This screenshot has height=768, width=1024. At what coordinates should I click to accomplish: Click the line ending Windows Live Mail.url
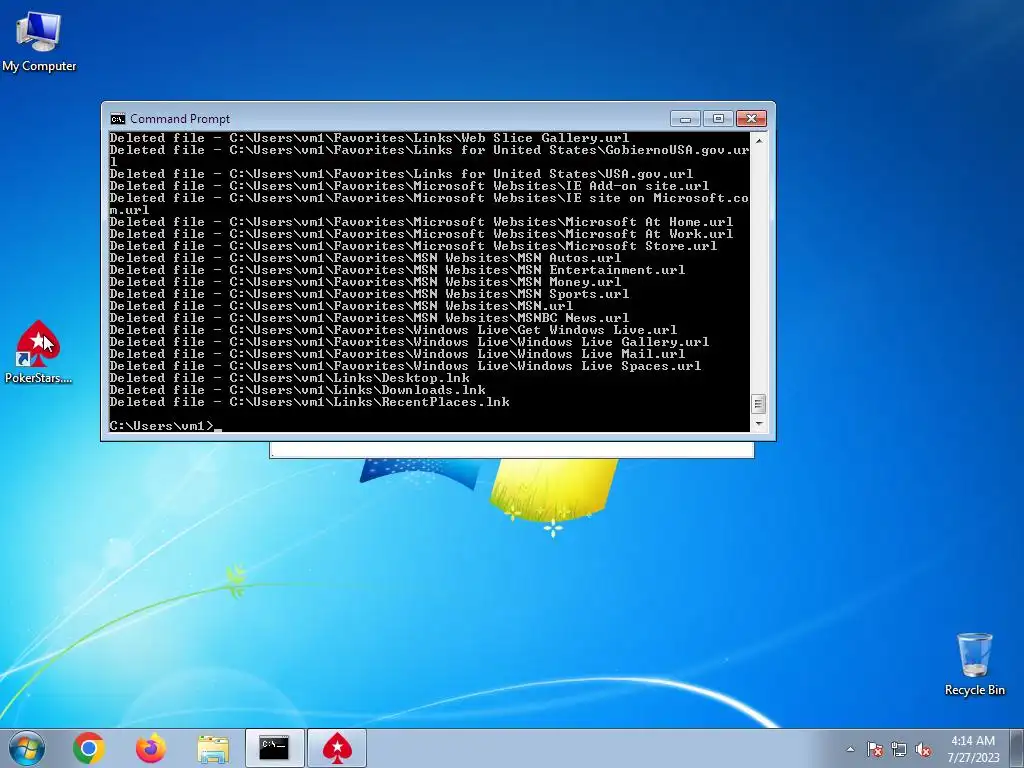pyautogui.click(x=398, y=354)
